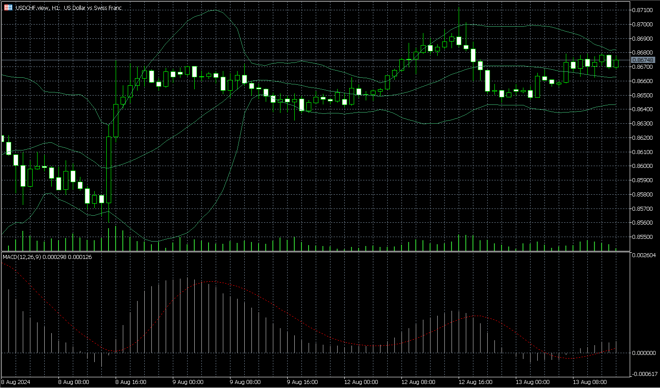
Task: Click the "13 Aug 00:00" time axis label
Action: (532, 382)
